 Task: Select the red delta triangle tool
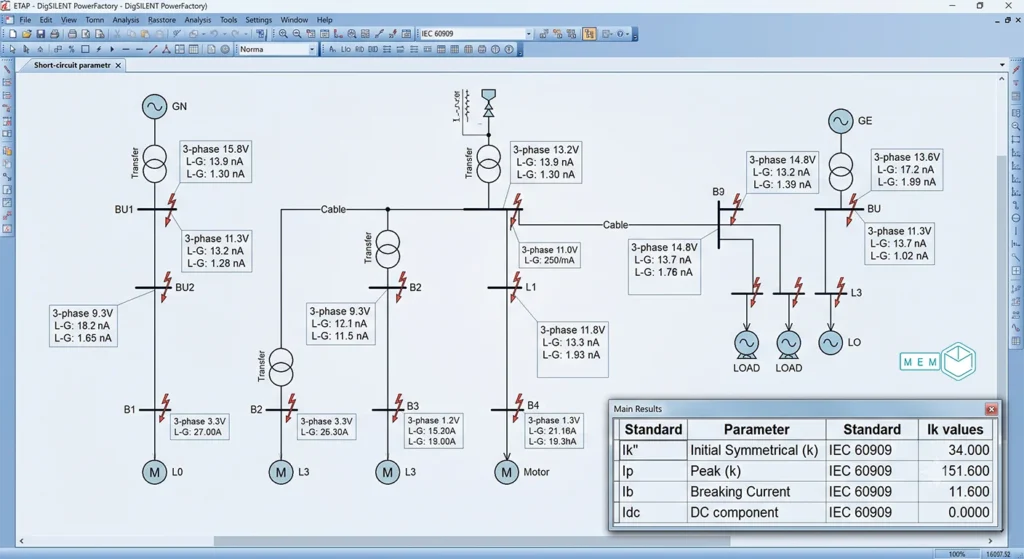(x=166, y=50)
